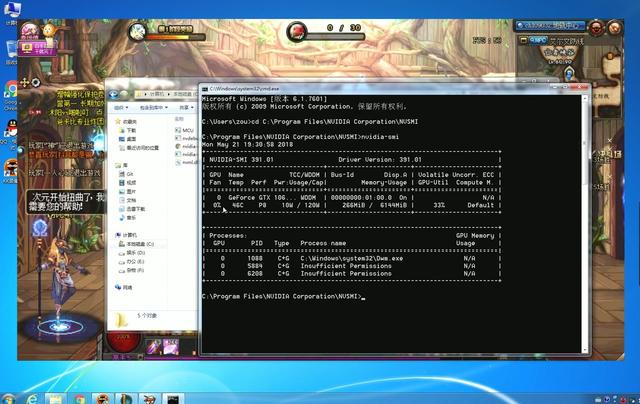The height and width of the screenshot is (404, 640).
Task: Select 计算机 Computer node in navigation pane
Action: 126,235
